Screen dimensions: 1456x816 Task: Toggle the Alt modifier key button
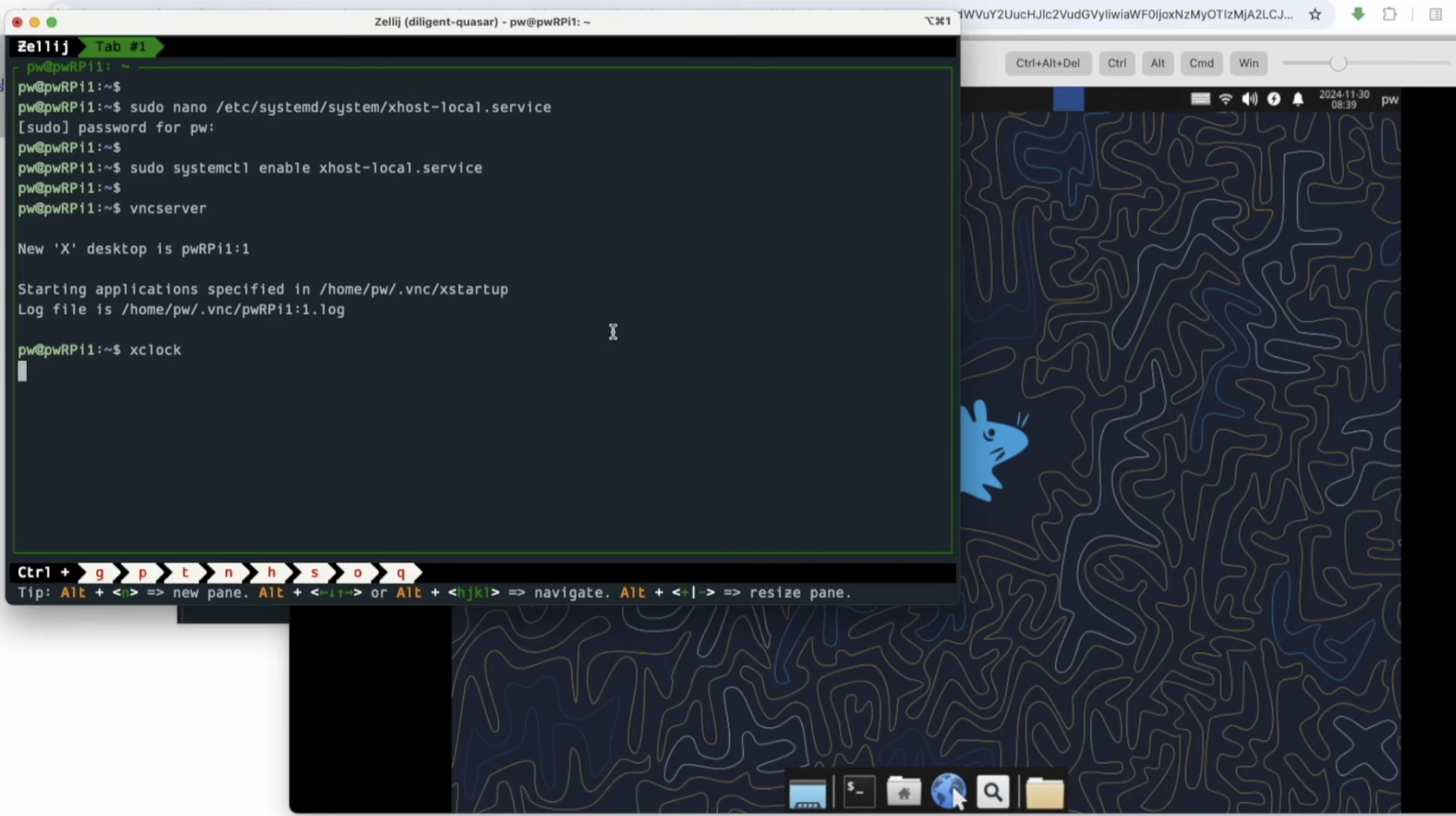[1157, 63]
